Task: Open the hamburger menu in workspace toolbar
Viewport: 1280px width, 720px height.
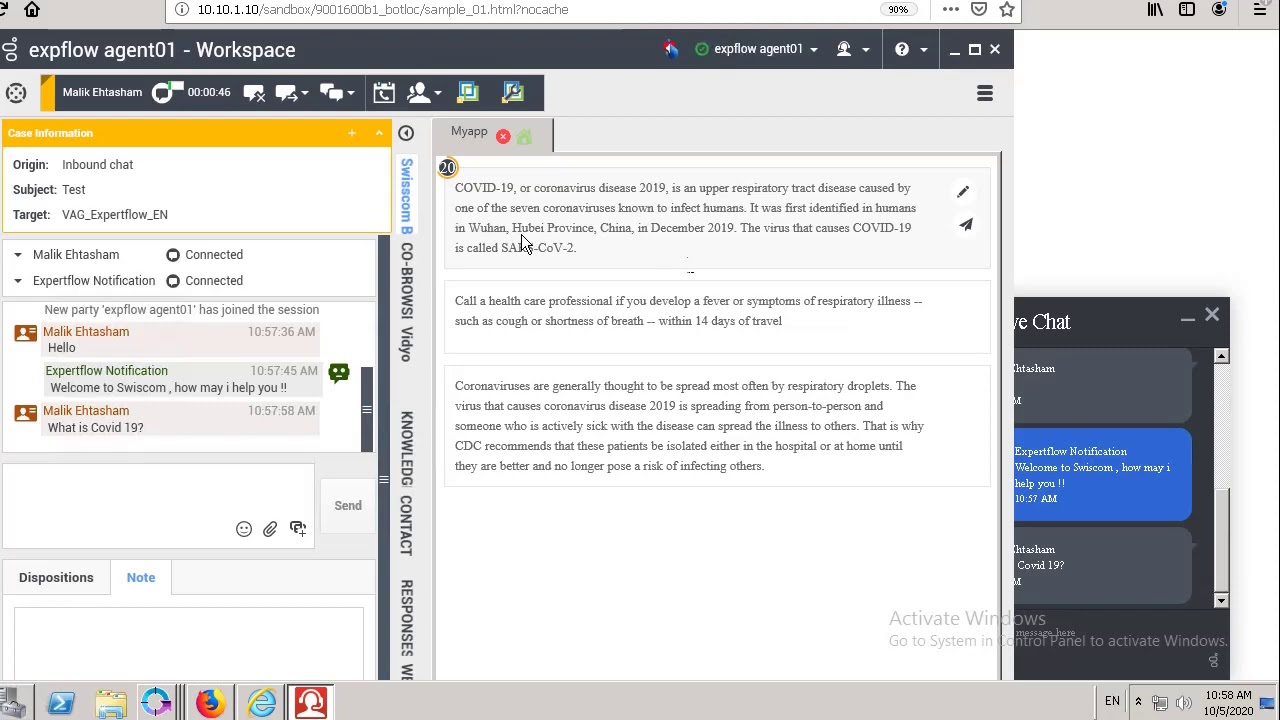Action: tap(984, 93)
